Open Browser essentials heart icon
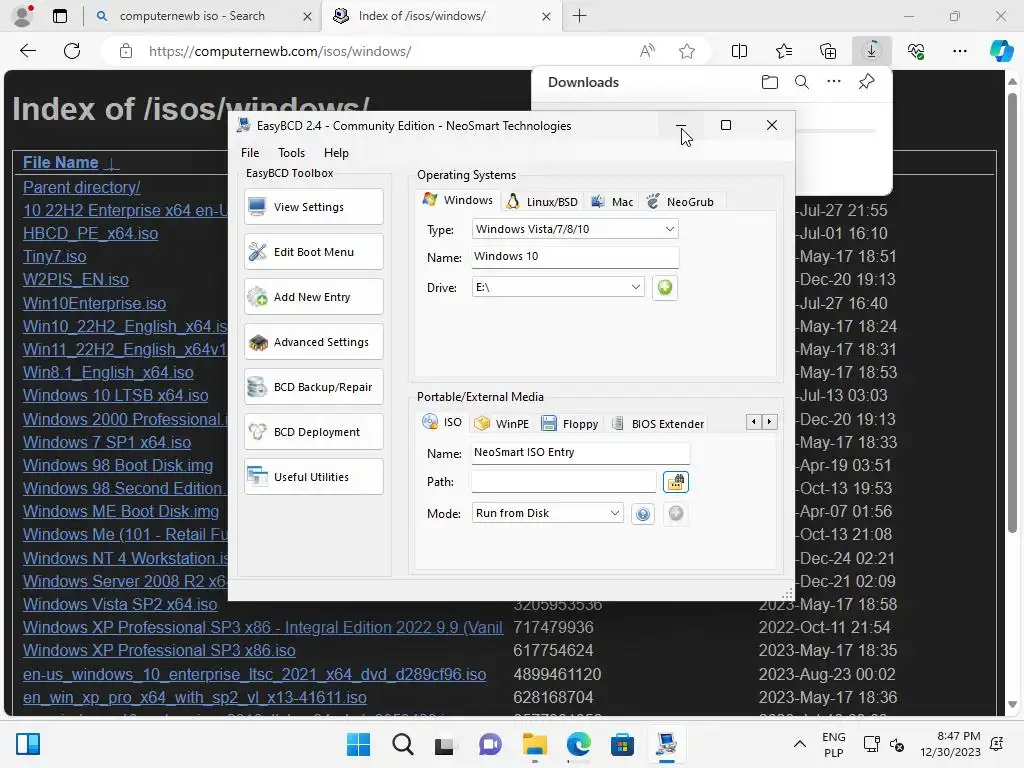The width and height of the screenshot is (1024, 768). click(916, 51)
